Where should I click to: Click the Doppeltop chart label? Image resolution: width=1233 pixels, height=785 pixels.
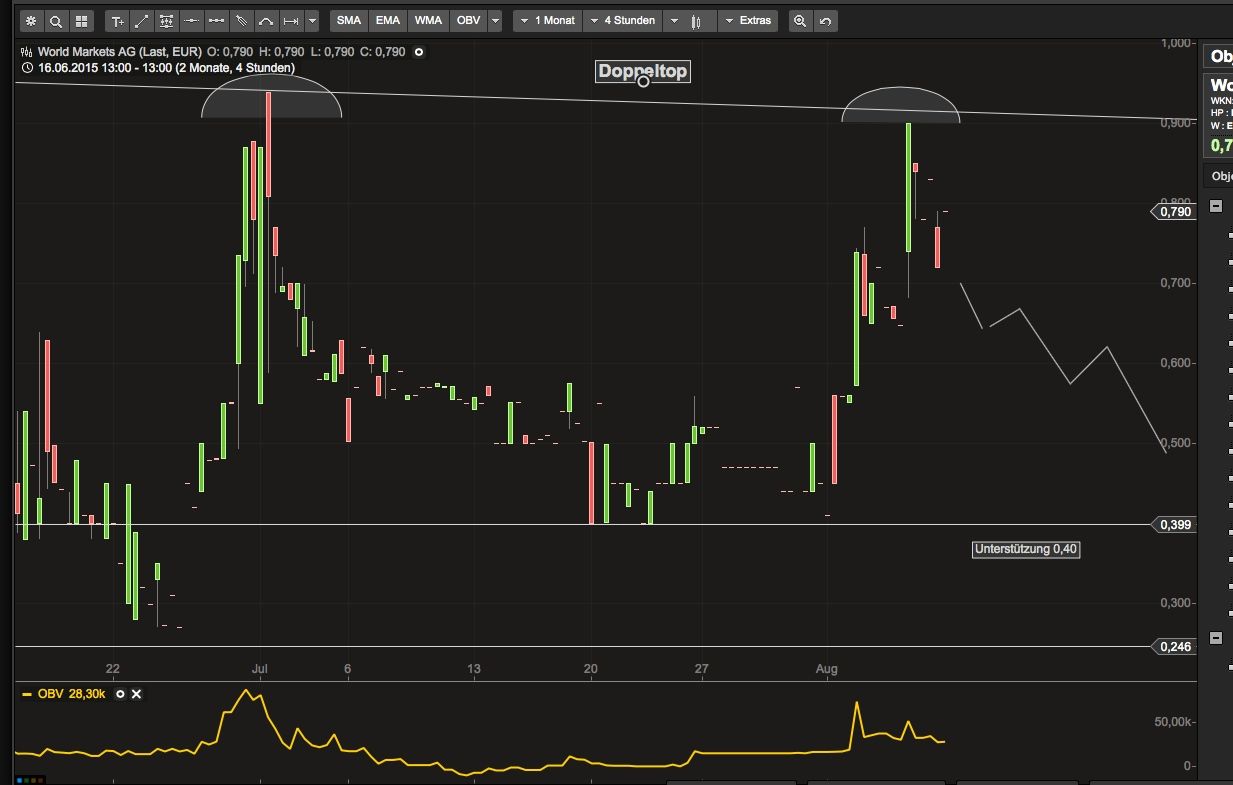click(x=642, y=71)
